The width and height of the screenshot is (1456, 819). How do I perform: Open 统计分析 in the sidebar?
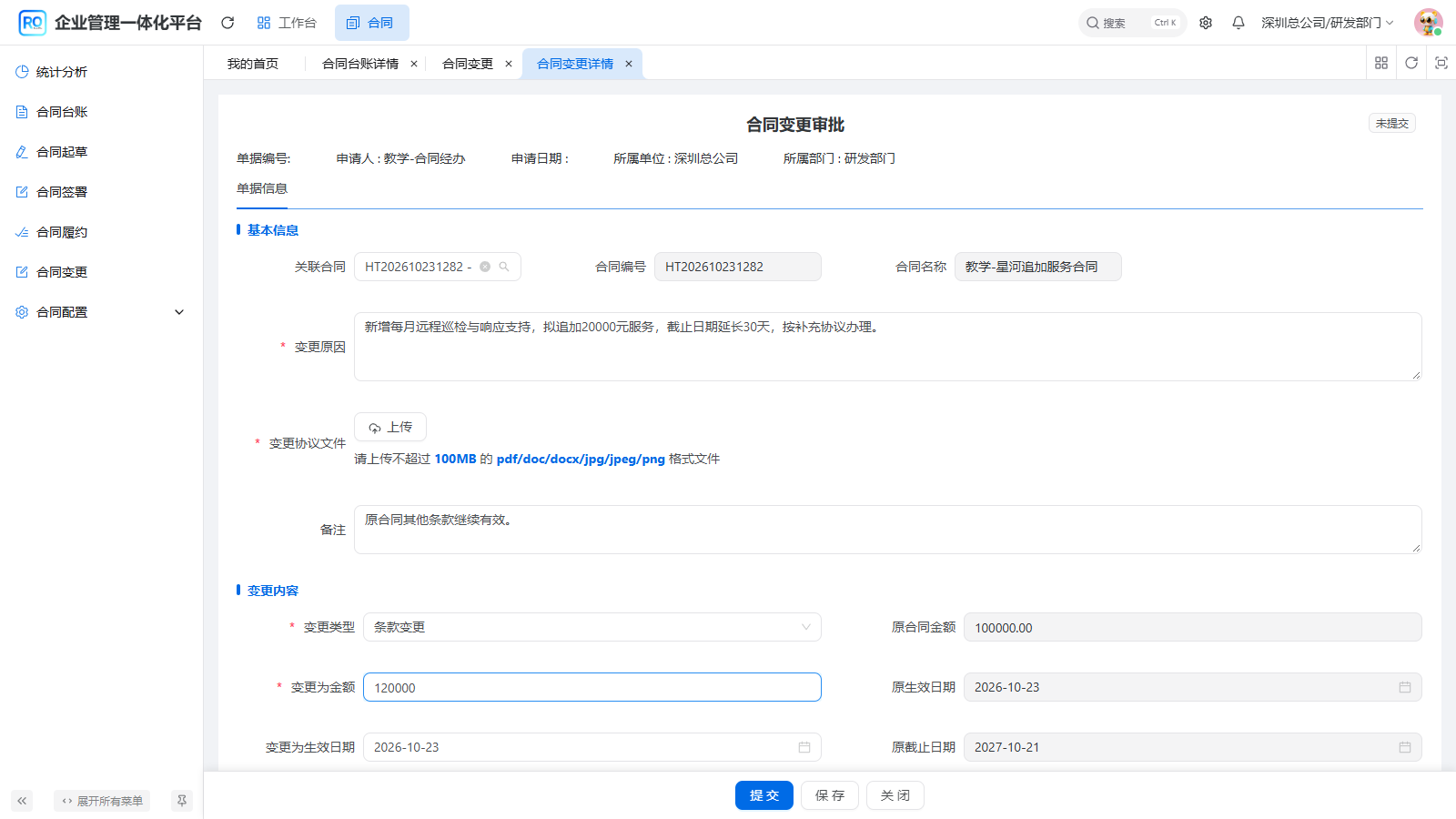pyautogui.click(x=102, y=72)
